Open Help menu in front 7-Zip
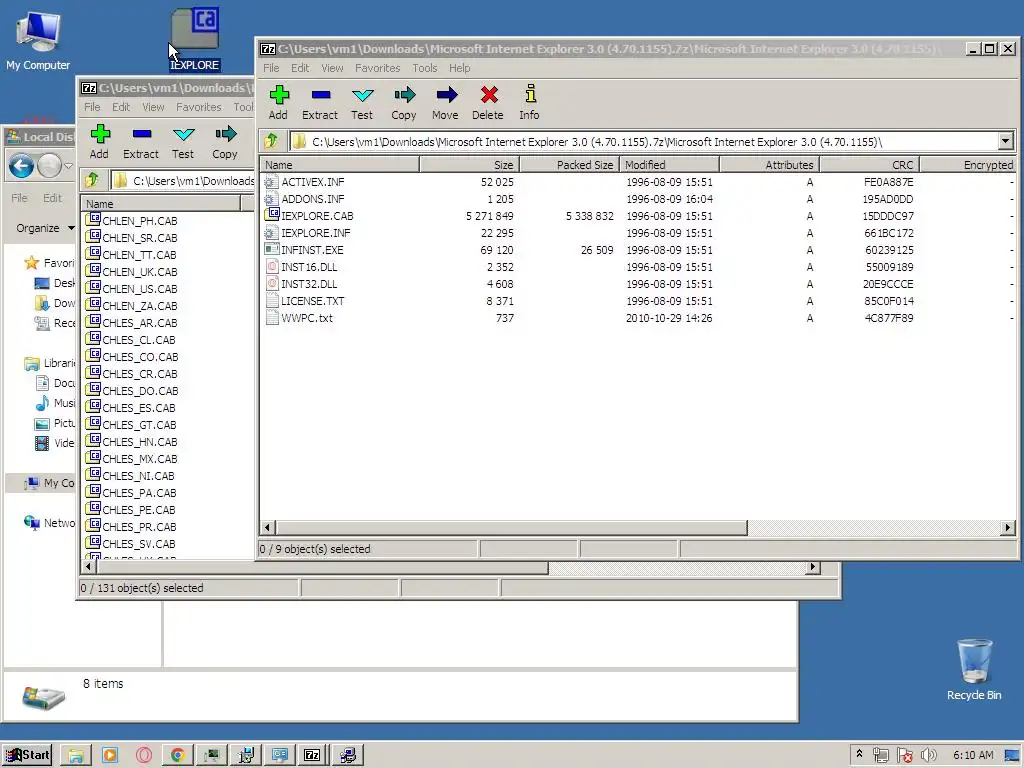Viewport: 1024px width, 768px height. point(459,68)
